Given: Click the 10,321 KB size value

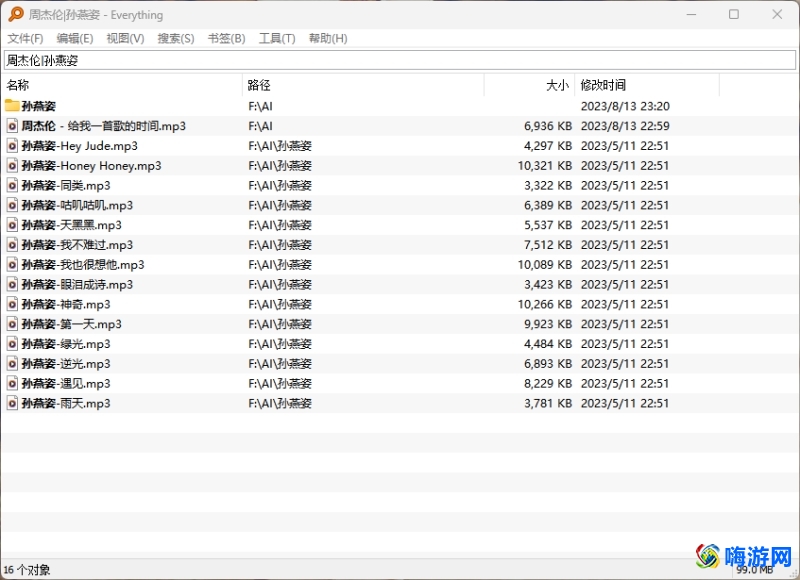Looking at the screenshot, I should pyautogui.click(x=545, y=166).
